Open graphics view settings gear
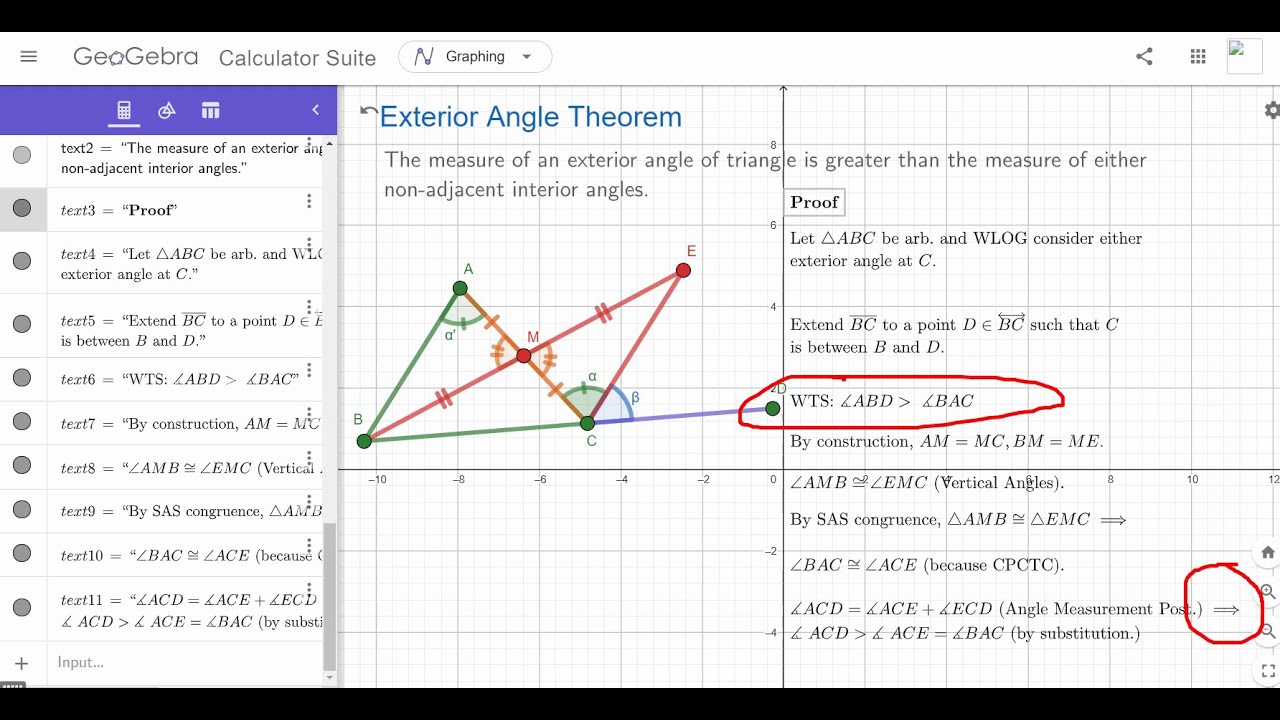1280x720 pixels. coord(1272,110)
